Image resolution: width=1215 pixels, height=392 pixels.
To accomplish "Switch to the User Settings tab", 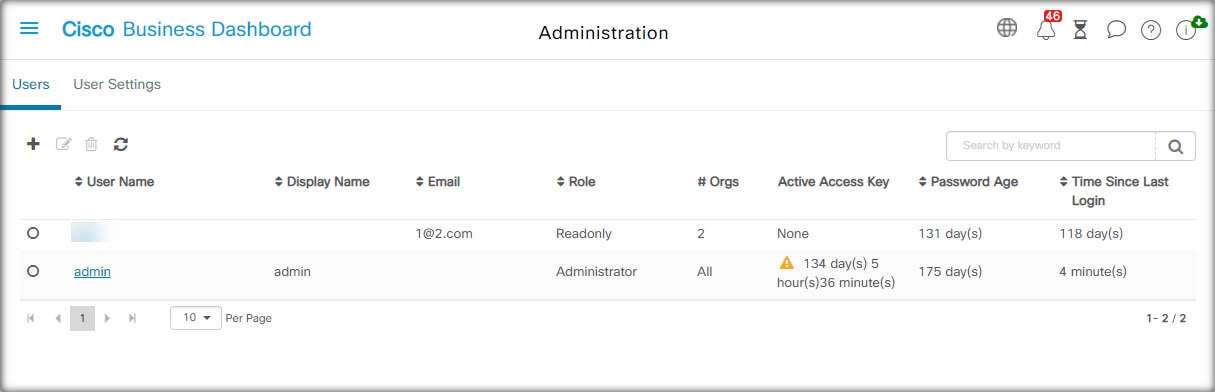I will (117, 85).
